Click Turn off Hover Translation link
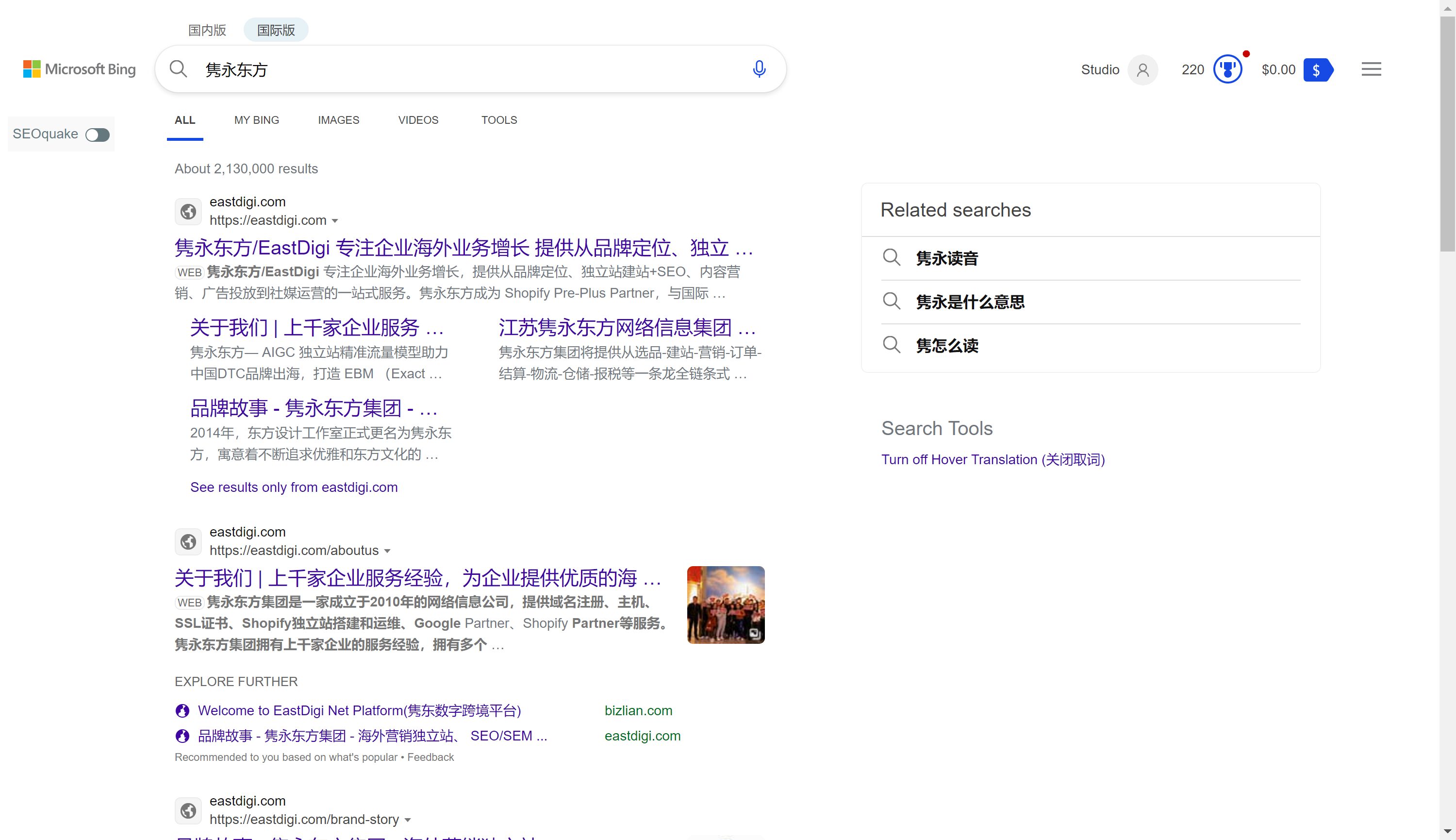Viewport: 1456px width, 840px height. [993, 459]
